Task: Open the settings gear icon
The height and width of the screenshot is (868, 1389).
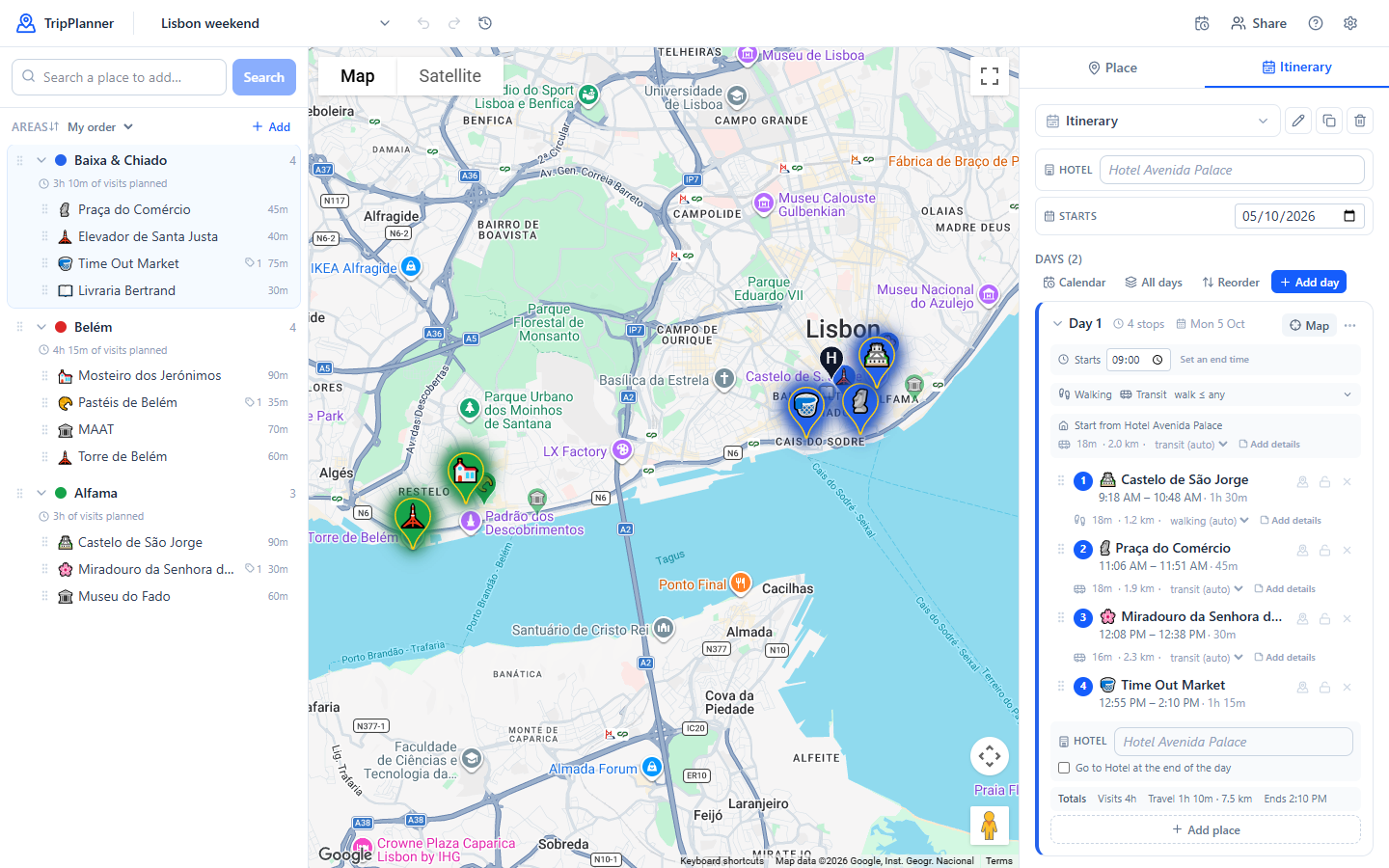Action: point(1350,23)
